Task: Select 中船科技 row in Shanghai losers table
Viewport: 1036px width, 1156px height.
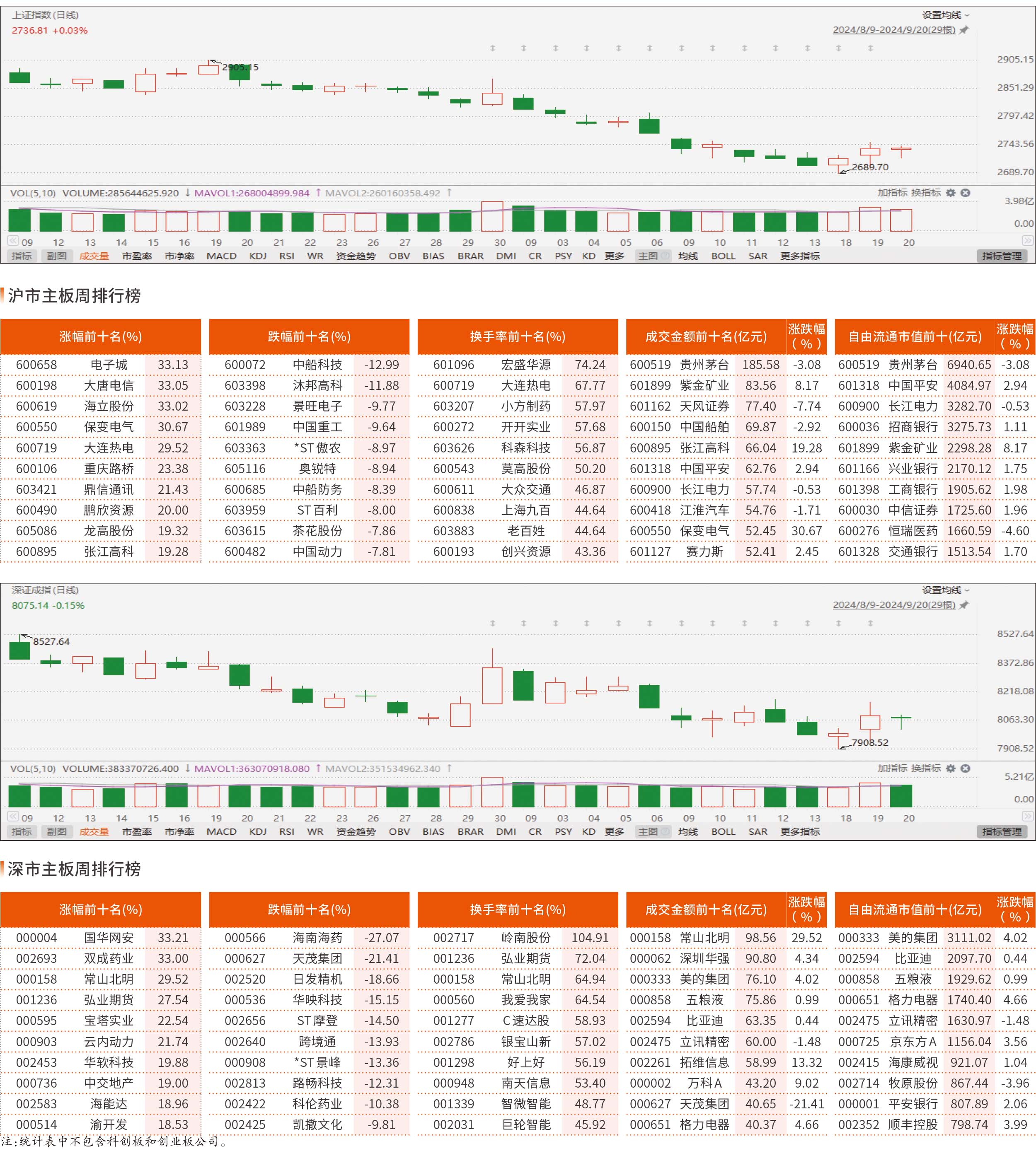Action: pos(309,365)
